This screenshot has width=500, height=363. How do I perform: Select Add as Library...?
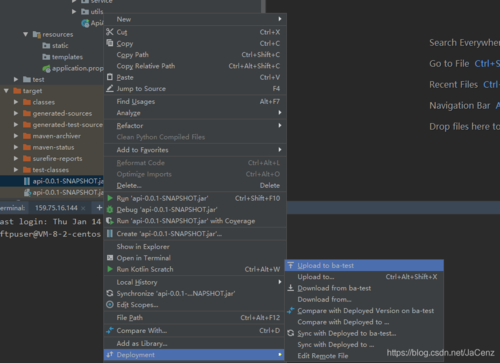pos(195,343)
